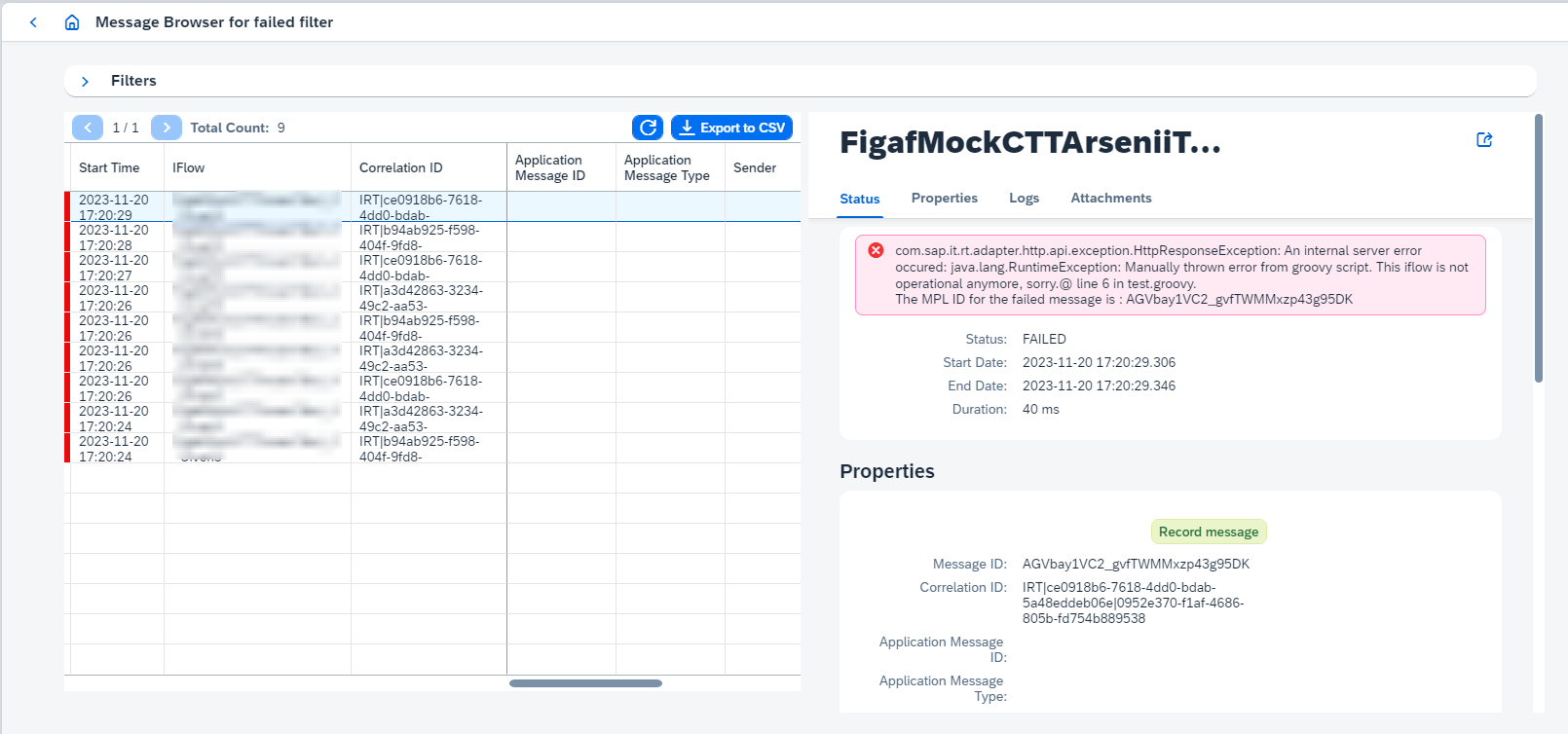Click the Total Count: 9 label
Screen dimensions: 1568x734
click(x=238, y=128)
